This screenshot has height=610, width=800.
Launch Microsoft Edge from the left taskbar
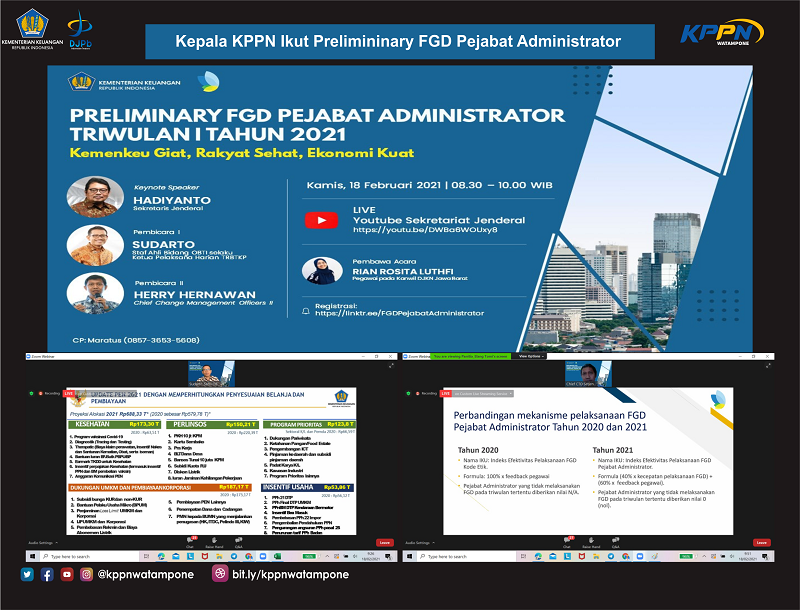161,556
